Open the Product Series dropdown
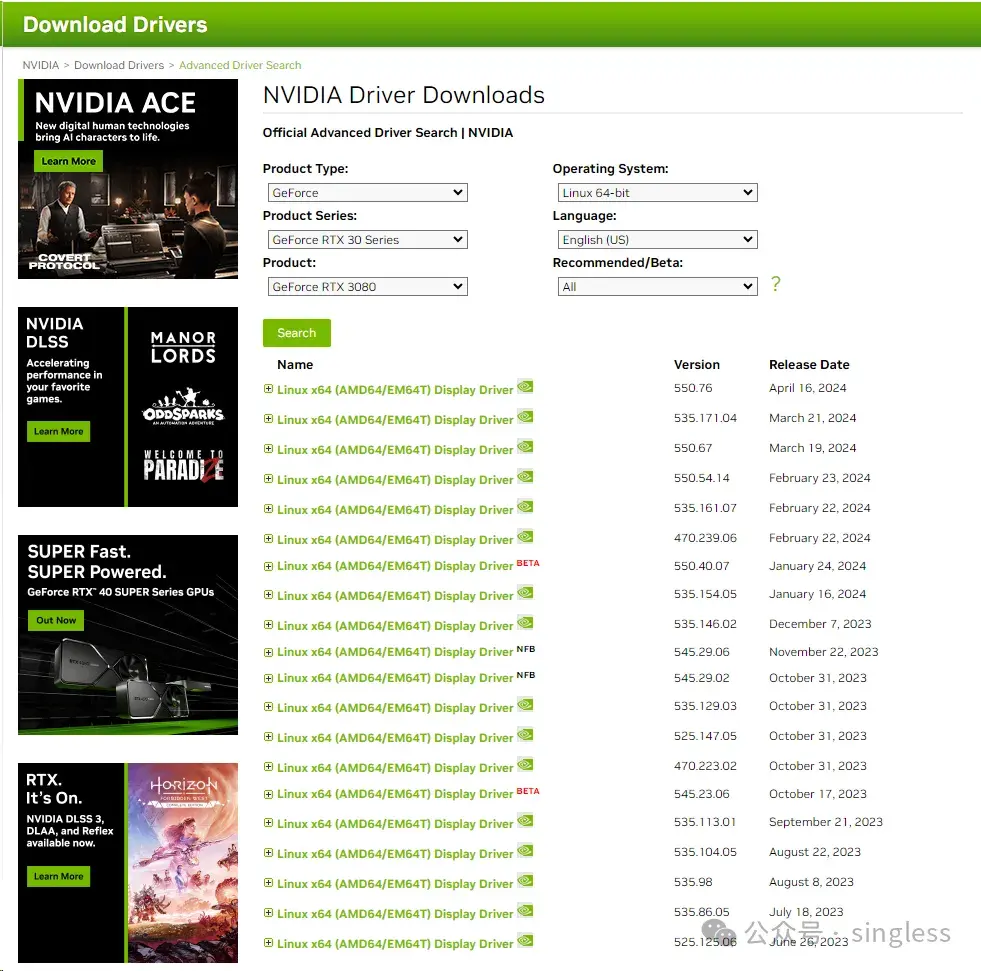Screen dimensions: 981x971 368,240
